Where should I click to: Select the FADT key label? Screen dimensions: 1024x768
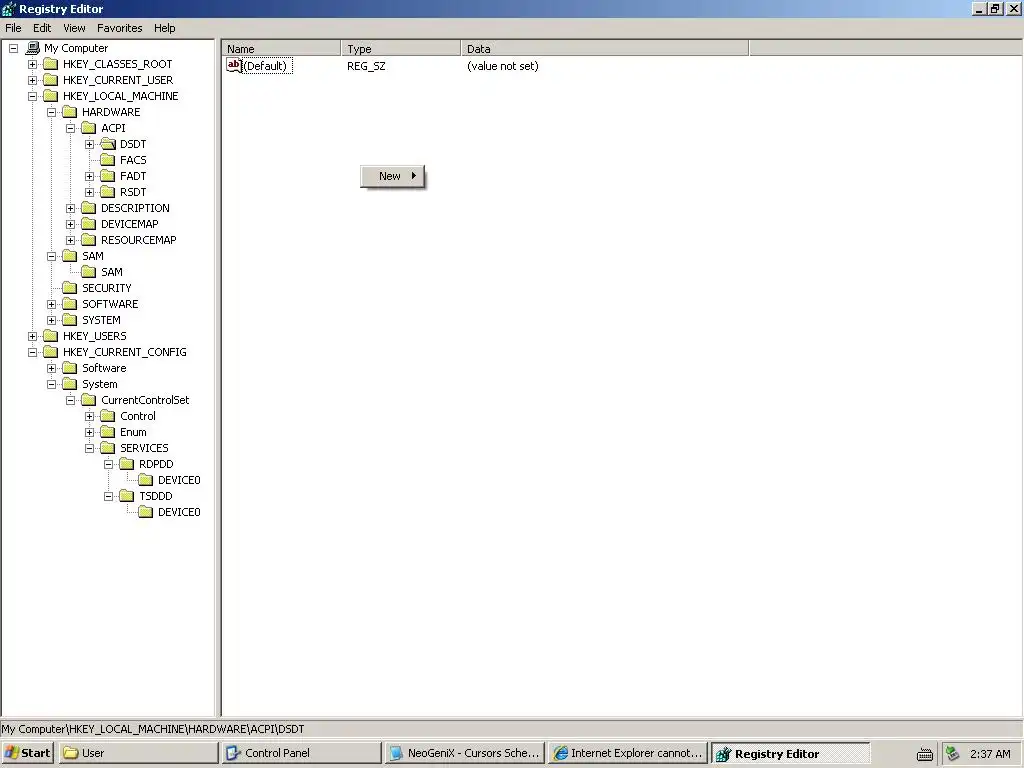coord(133,176)
